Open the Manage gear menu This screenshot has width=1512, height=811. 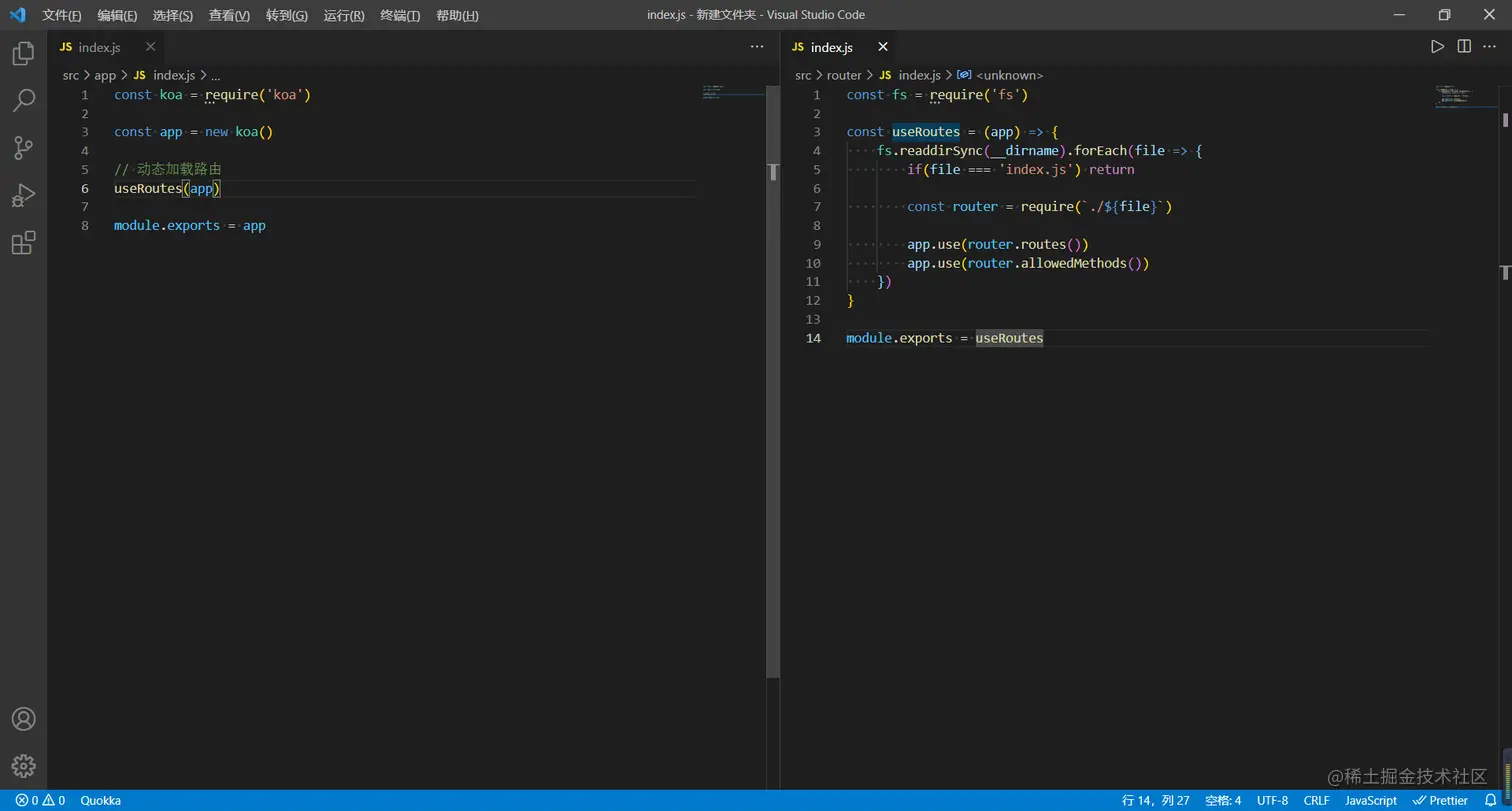coord(23,766)
